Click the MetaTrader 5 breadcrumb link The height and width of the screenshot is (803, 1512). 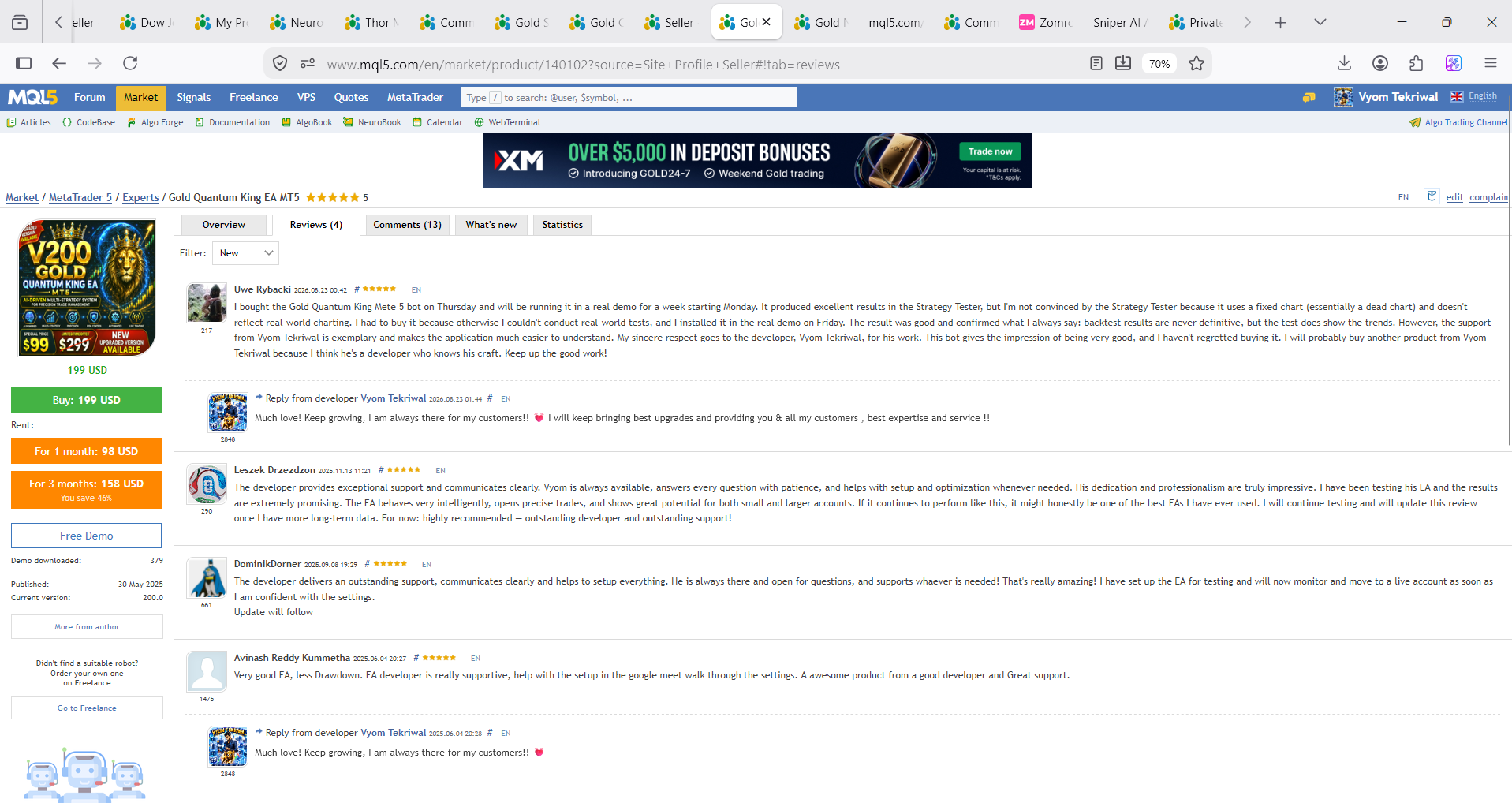80,197
